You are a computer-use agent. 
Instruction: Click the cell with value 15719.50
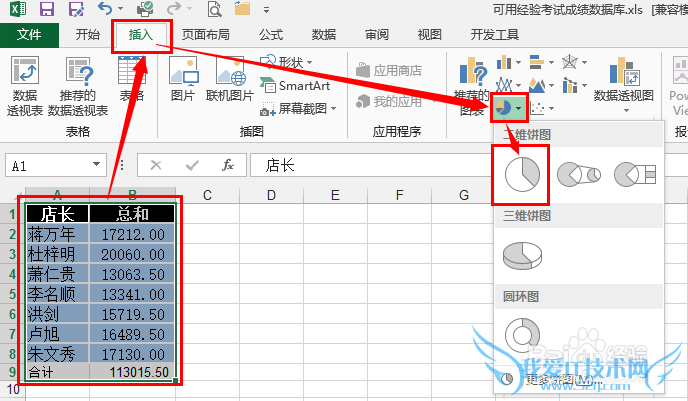[132, 315]
